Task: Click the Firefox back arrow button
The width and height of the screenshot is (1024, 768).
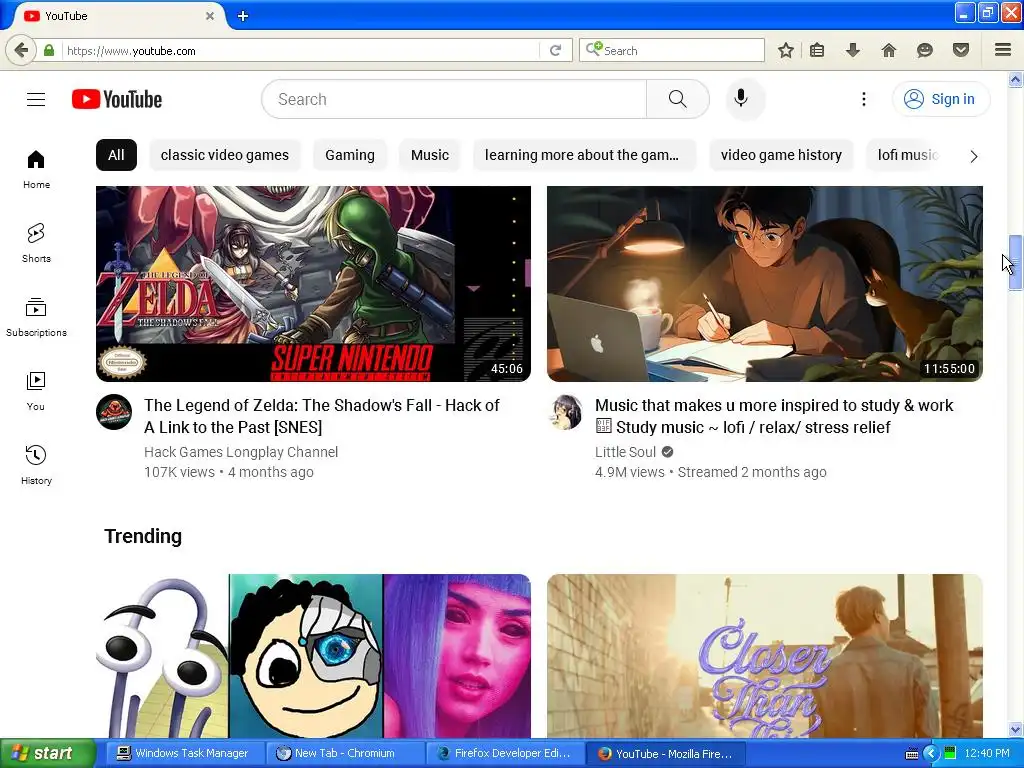Action: click(21, 50)
